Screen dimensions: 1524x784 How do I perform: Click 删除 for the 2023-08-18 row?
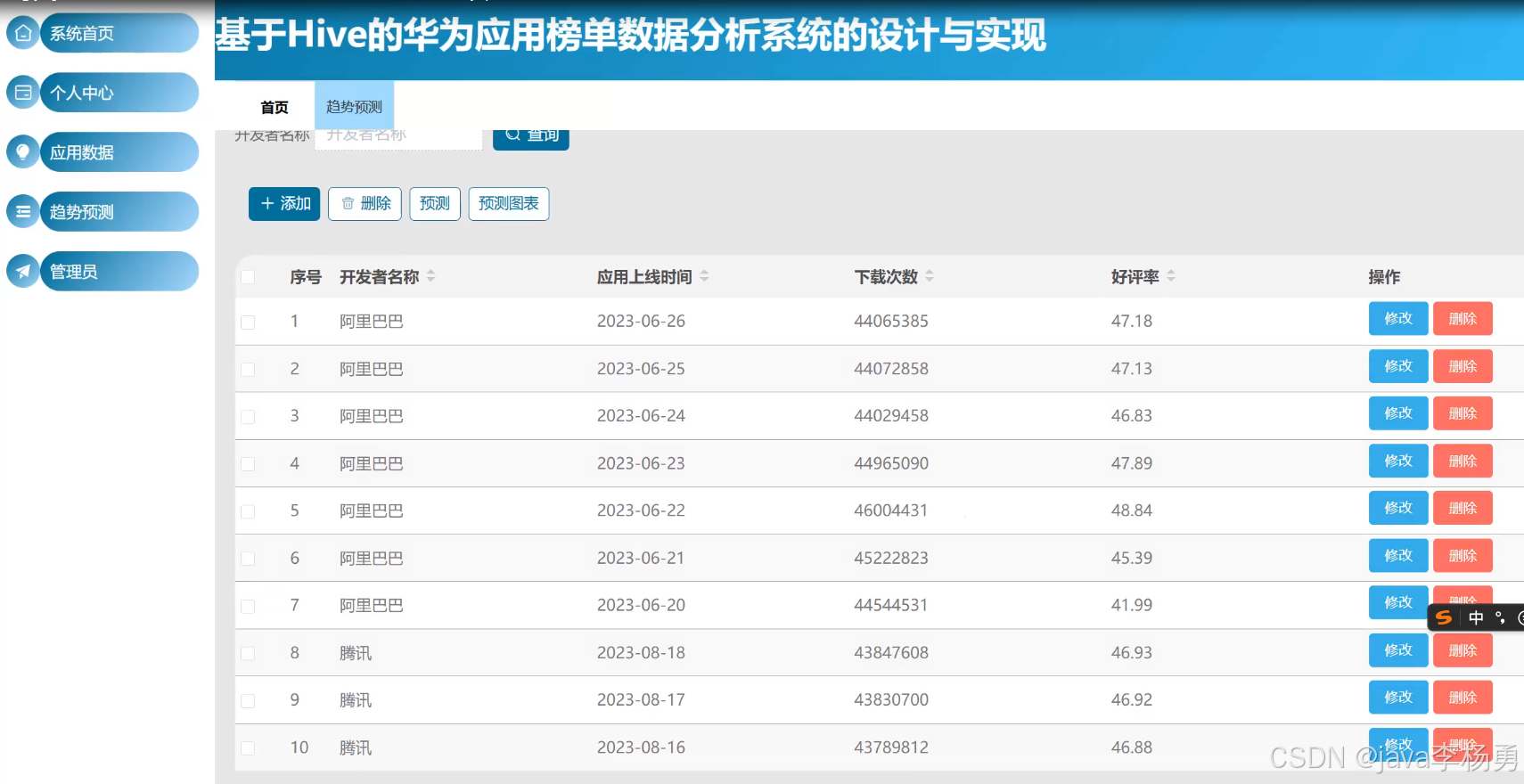coord(1463,650)
